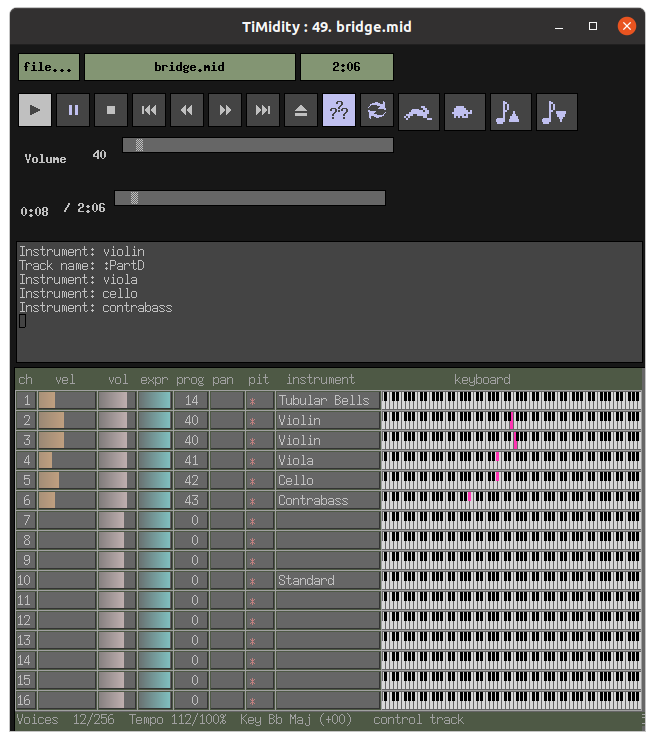Viewport: 655px width, 741px height.
Task: Click the Tempo 112/100% status text
Action: coord(178,720)
